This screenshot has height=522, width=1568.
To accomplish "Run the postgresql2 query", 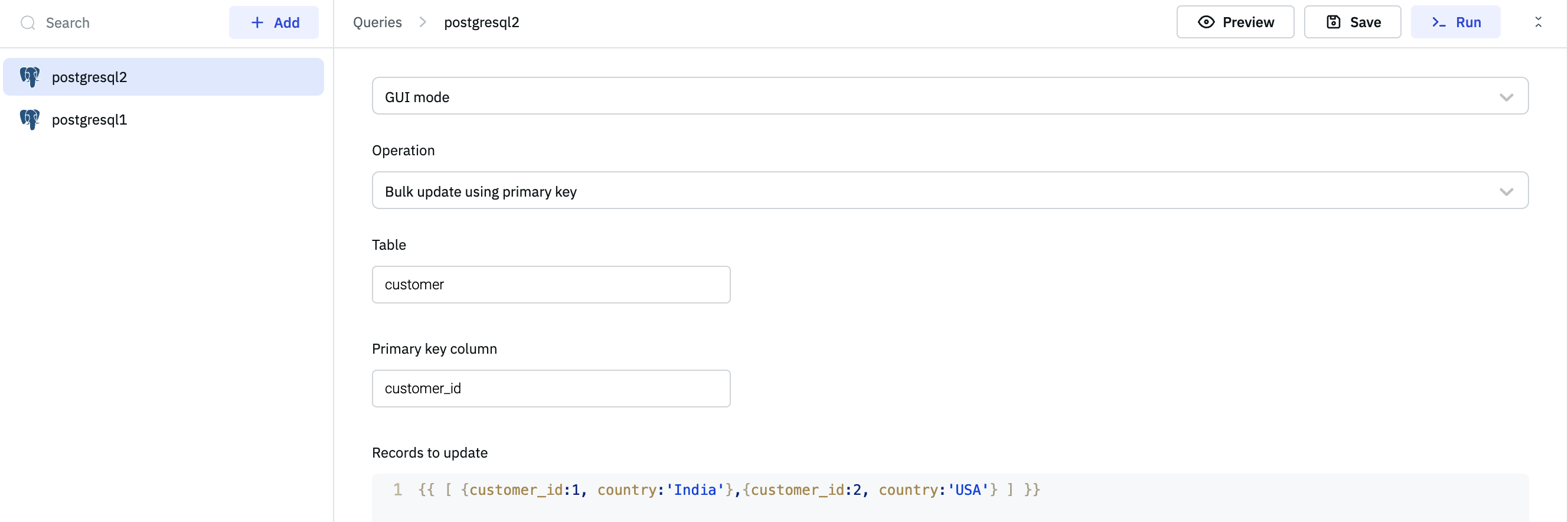I will (1455, 22).
